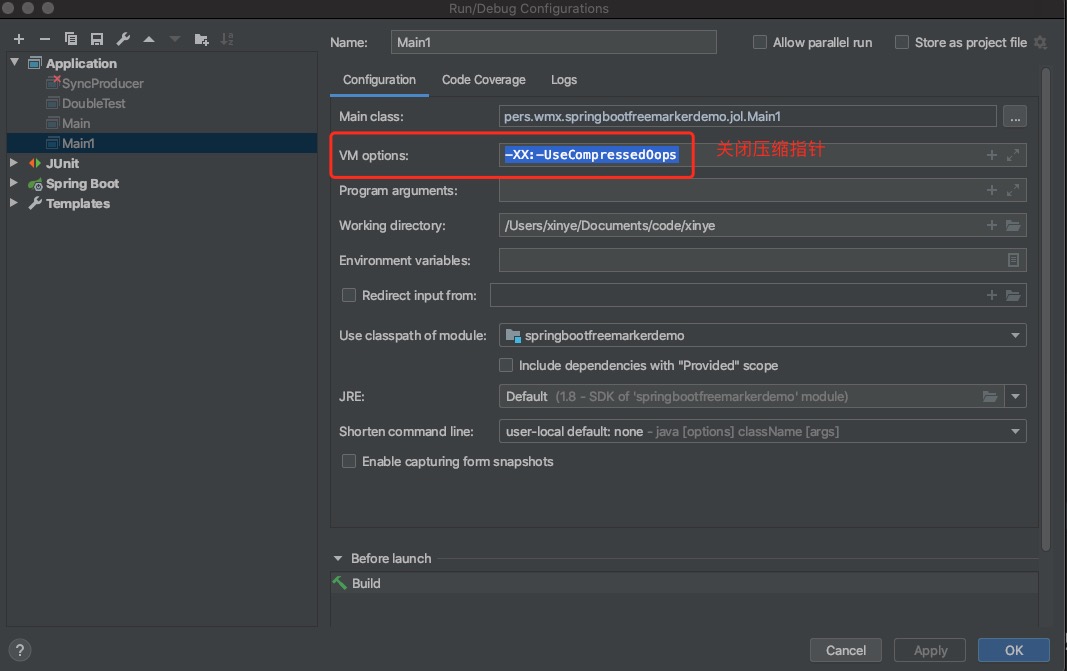1067x671 pixels.
Task: Open the edit templates wrench icon
Action: tap(123, 39)
